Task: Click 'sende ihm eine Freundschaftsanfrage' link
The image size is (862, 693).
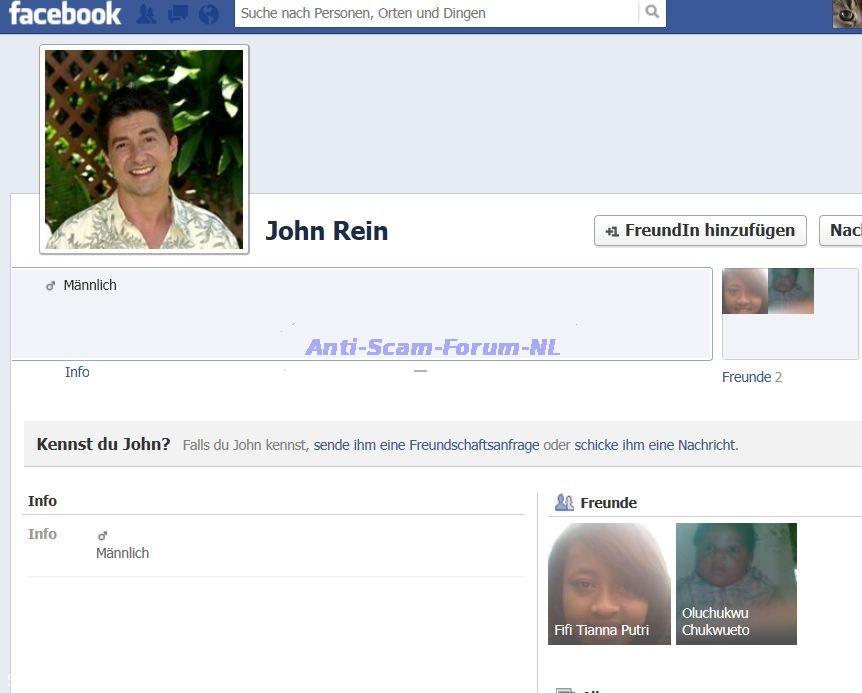Action: point(426,445)
